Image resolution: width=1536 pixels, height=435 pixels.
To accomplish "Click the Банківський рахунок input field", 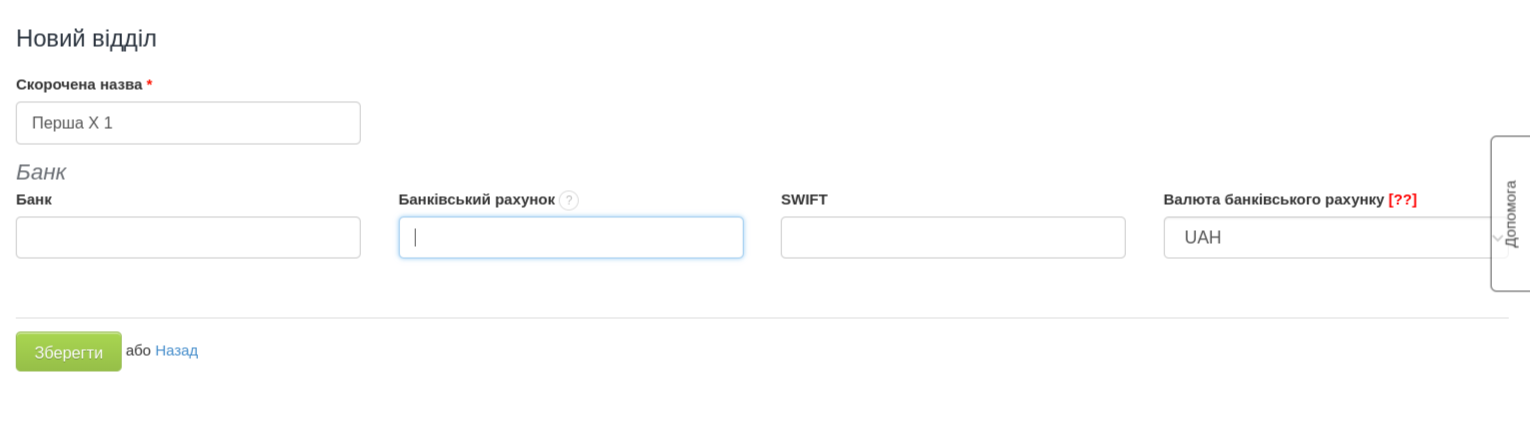I will 571,238.
